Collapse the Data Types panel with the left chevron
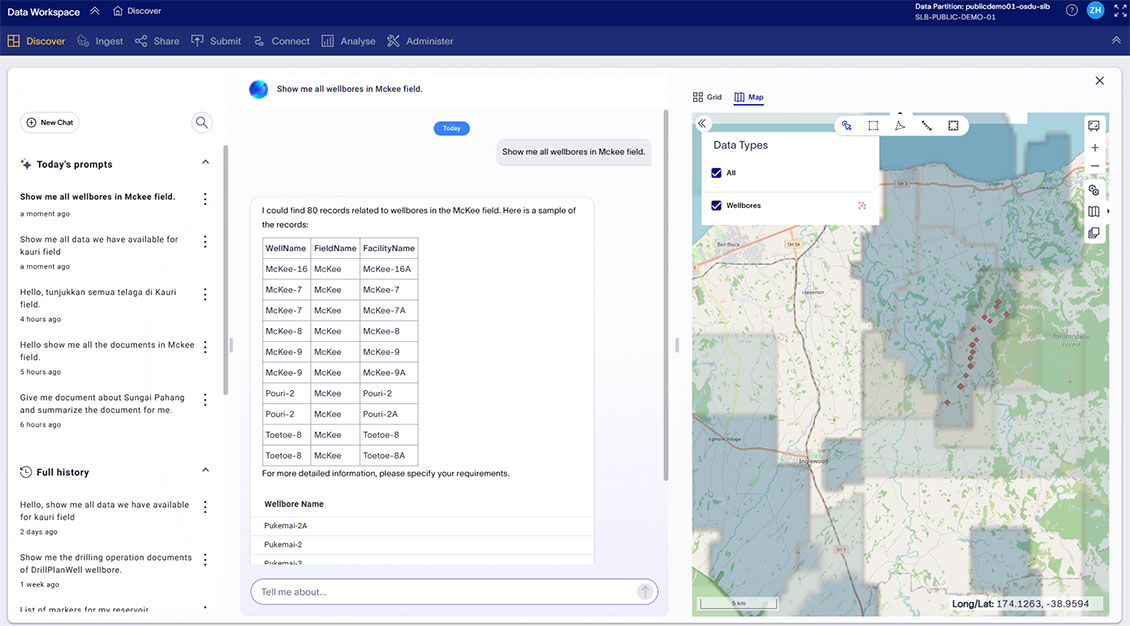The image size is (1130, 626). [703, 123]
